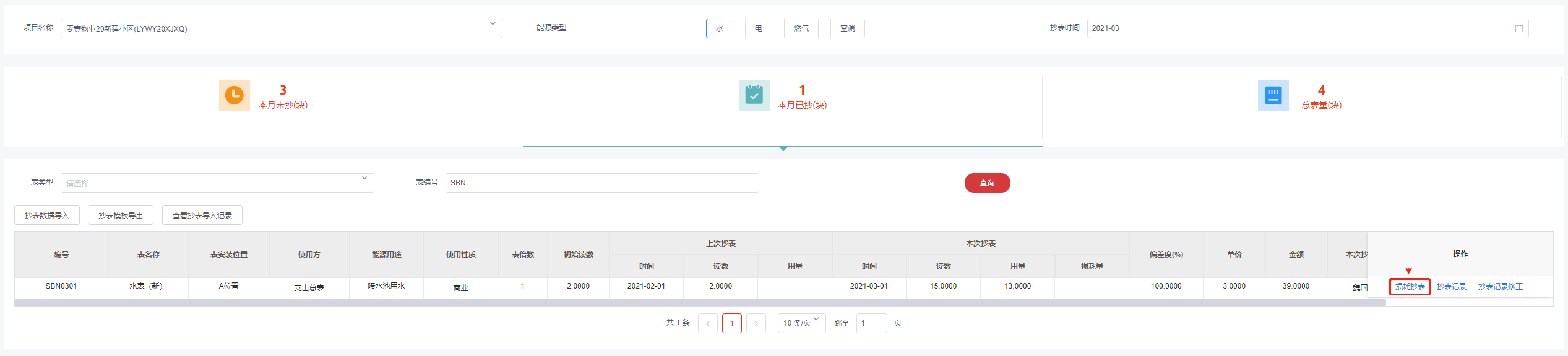Open the calendar icon in 抄表时间 field
Image resolution: width=1568 pixels, height=356 pixels.
(1518, 28)
